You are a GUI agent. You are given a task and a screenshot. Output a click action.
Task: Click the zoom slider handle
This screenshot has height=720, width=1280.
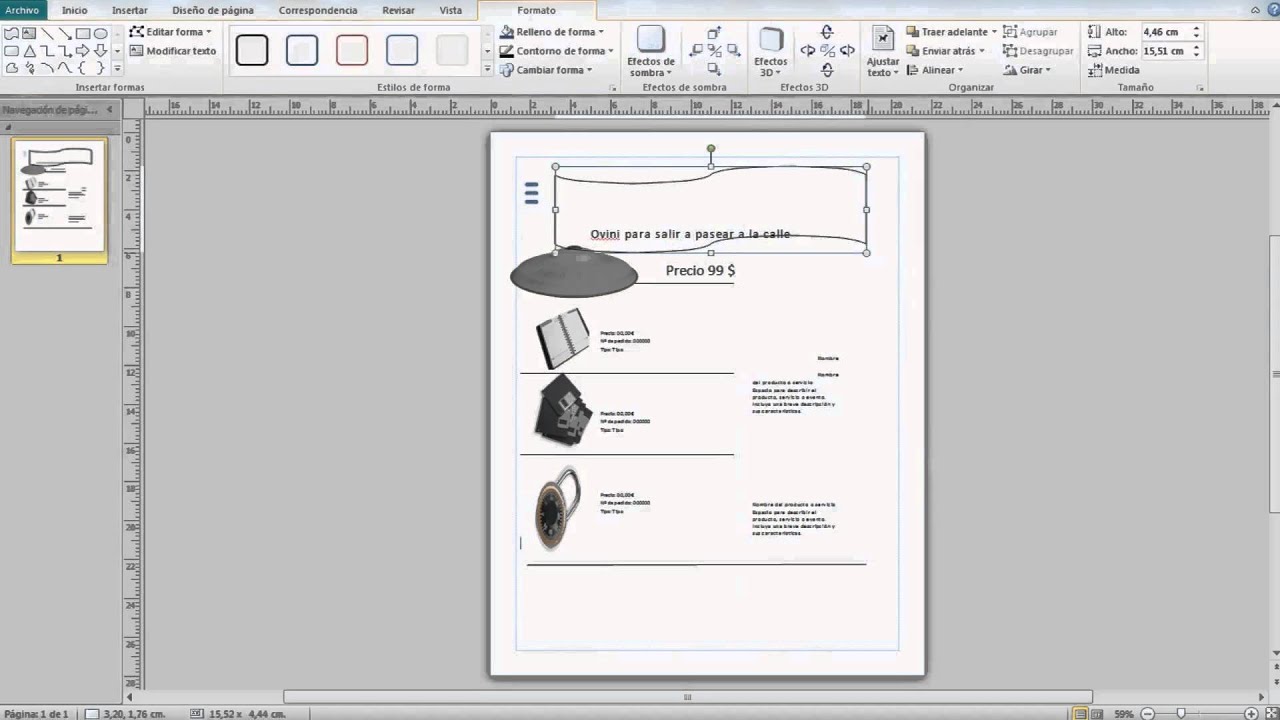click(1181, 713)
